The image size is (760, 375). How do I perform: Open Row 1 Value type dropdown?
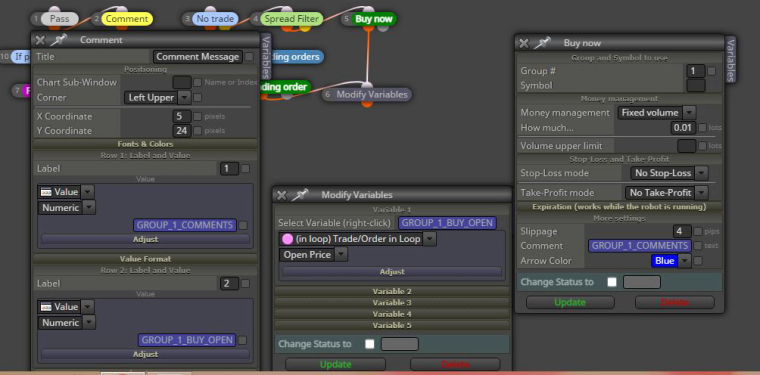(65, 192)
